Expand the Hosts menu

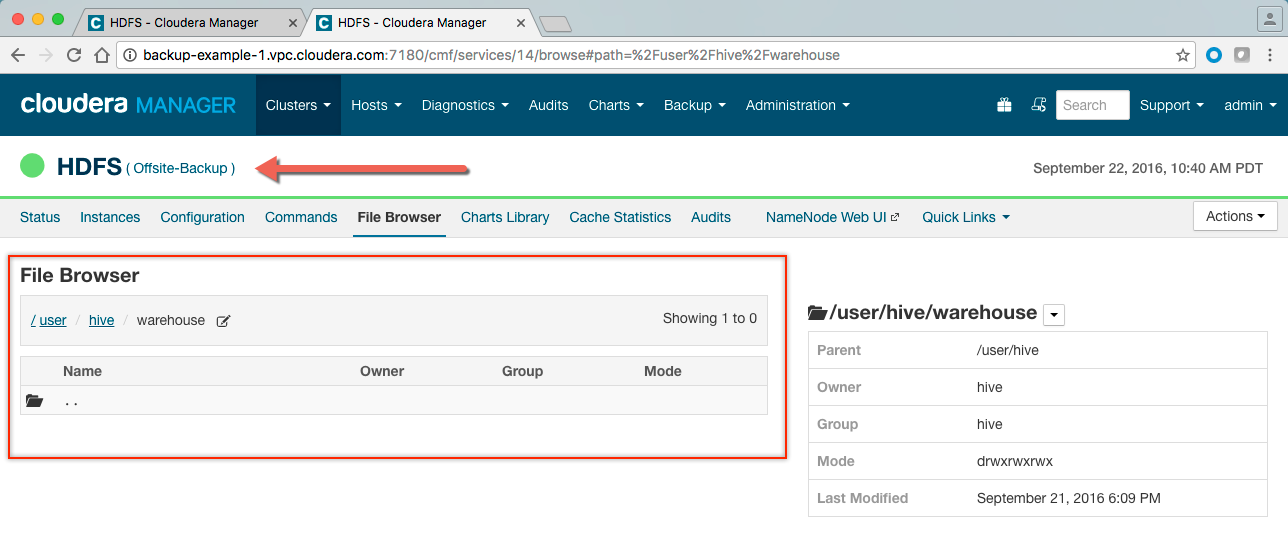tap(376, 105)
